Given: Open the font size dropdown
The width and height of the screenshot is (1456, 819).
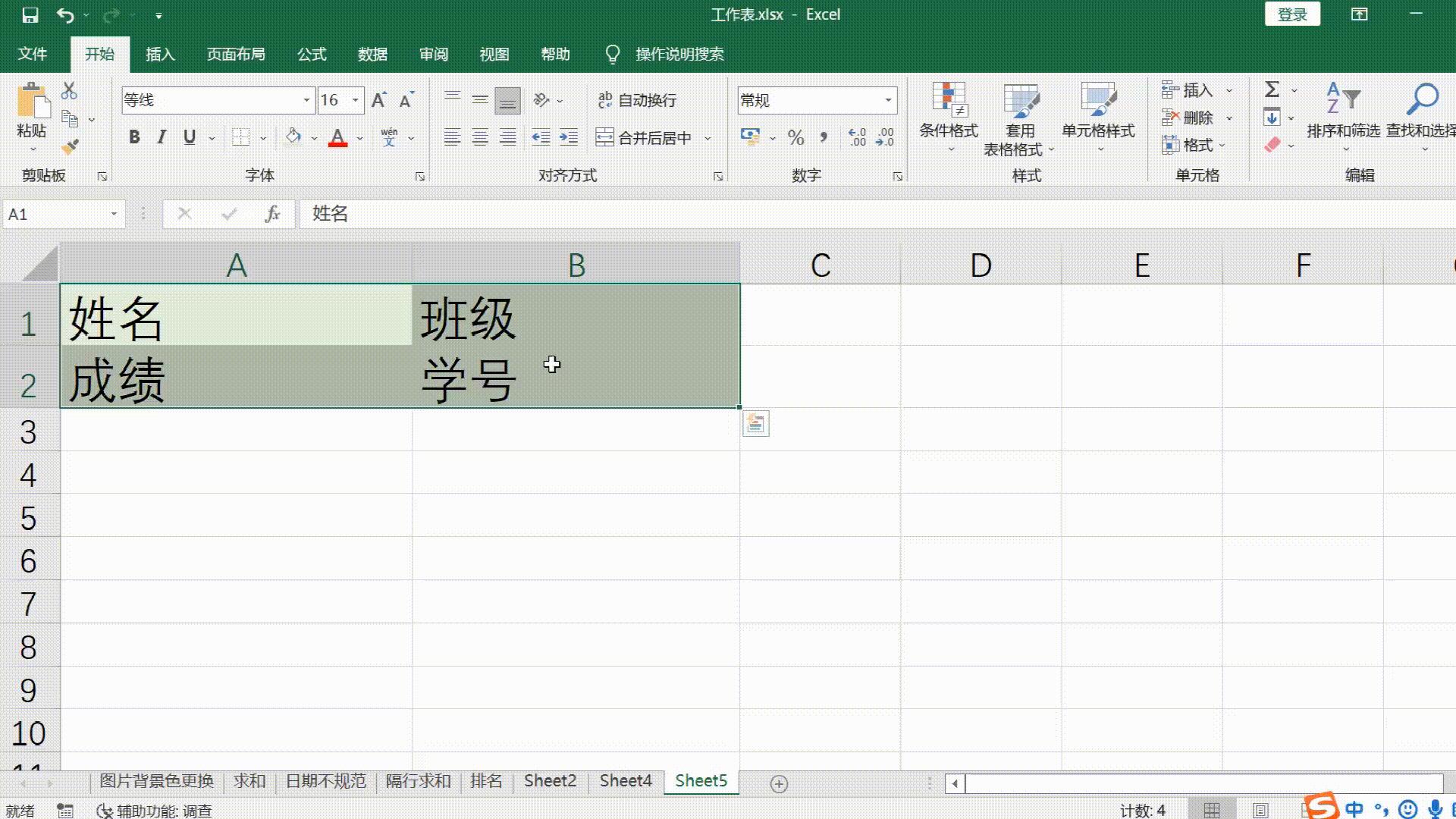Looking at the screenshot, I should pos(355,99).
